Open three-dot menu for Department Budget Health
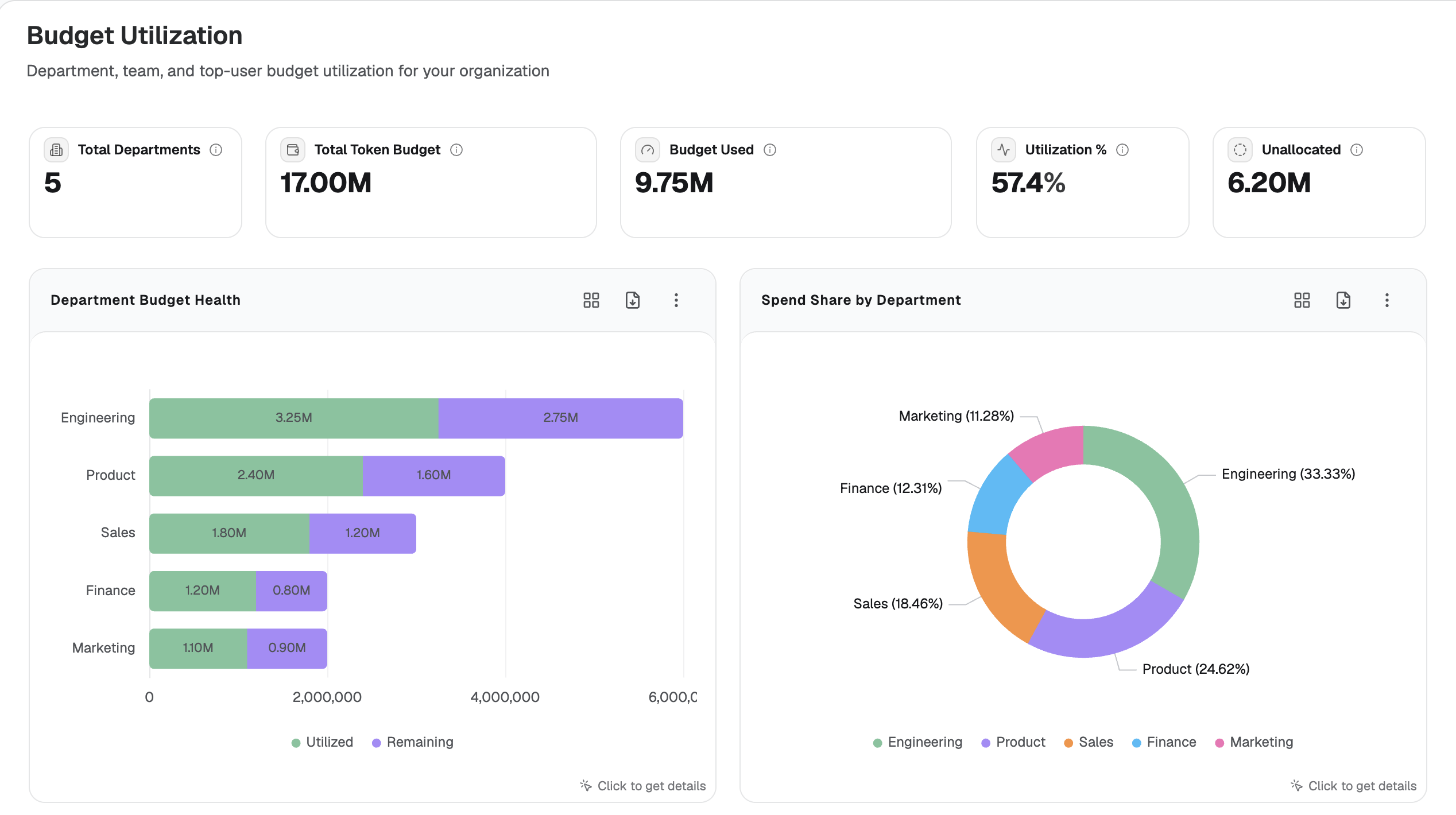 [676, 300]
